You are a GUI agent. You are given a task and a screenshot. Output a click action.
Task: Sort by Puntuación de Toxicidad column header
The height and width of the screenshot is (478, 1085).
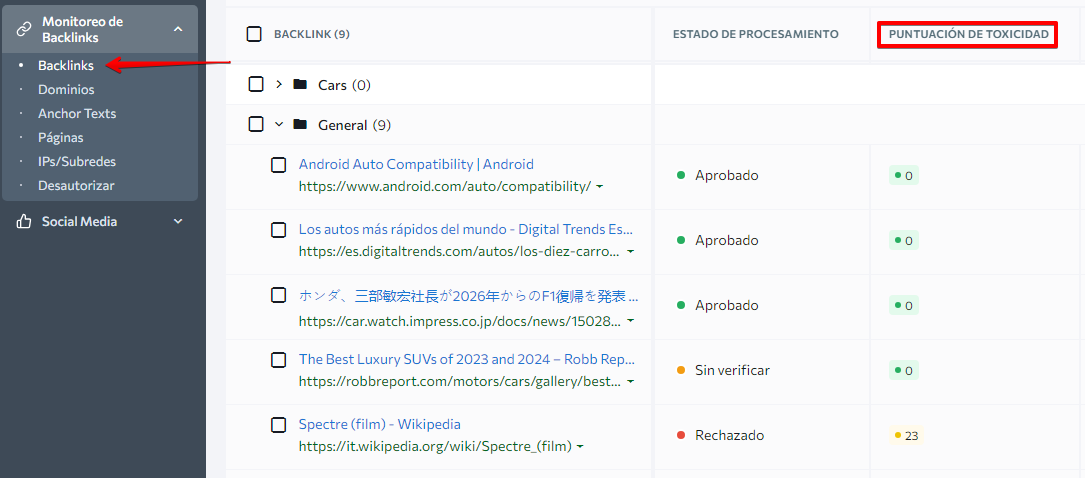(969, 34)
